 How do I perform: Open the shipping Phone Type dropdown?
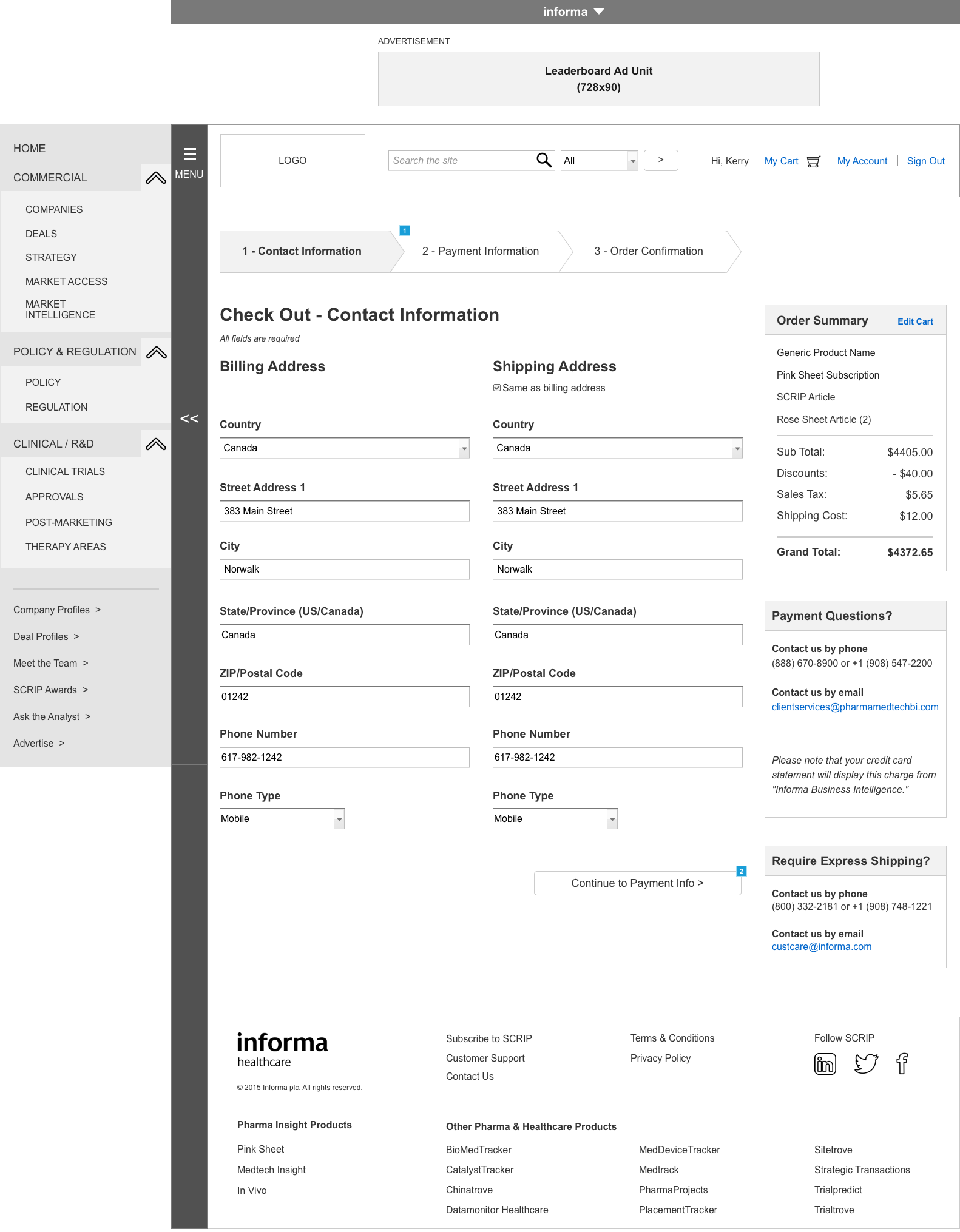(555, 819)
